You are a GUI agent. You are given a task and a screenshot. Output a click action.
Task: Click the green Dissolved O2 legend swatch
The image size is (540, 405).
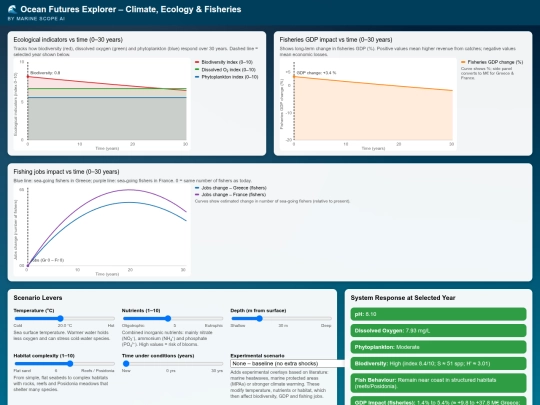(x=197, y=70)
